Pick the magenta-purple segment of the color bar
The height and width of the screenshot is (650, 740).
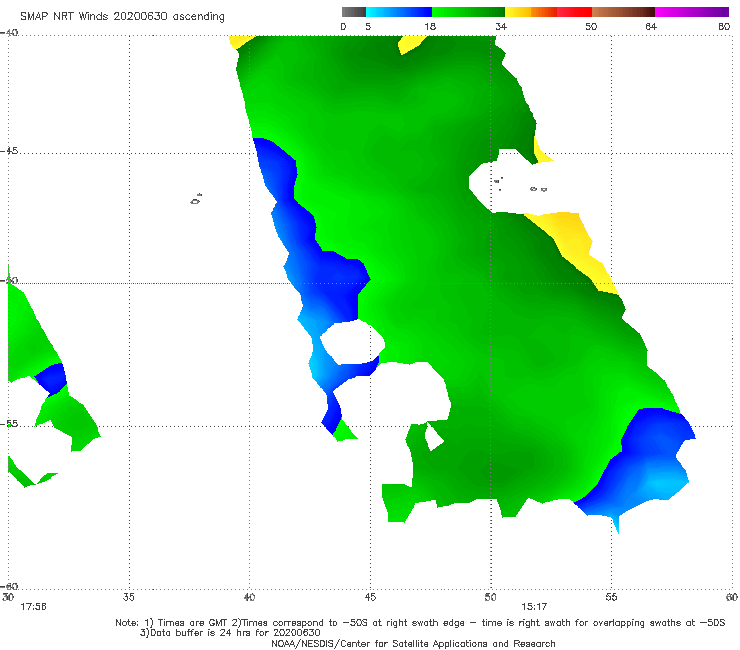[x=692, y=12]
